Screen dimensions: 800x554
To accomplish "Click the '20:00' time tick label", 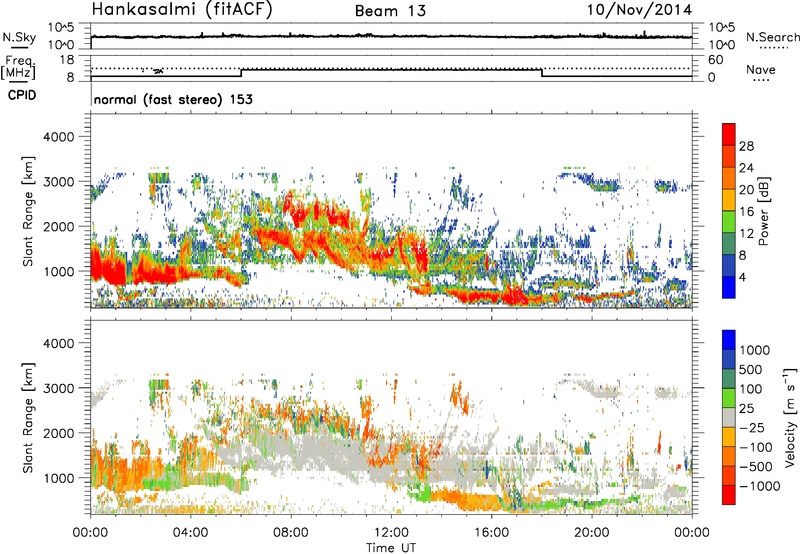I will [x=592, y=533].
